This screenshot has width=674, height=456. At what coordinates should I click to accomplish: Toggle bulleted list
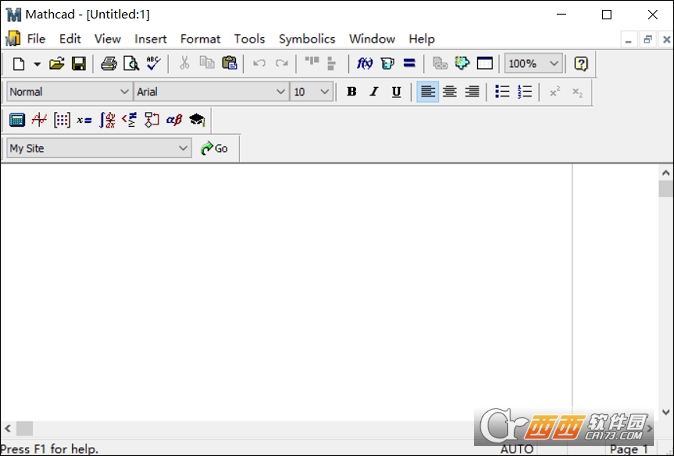click(x=502, y=92)
